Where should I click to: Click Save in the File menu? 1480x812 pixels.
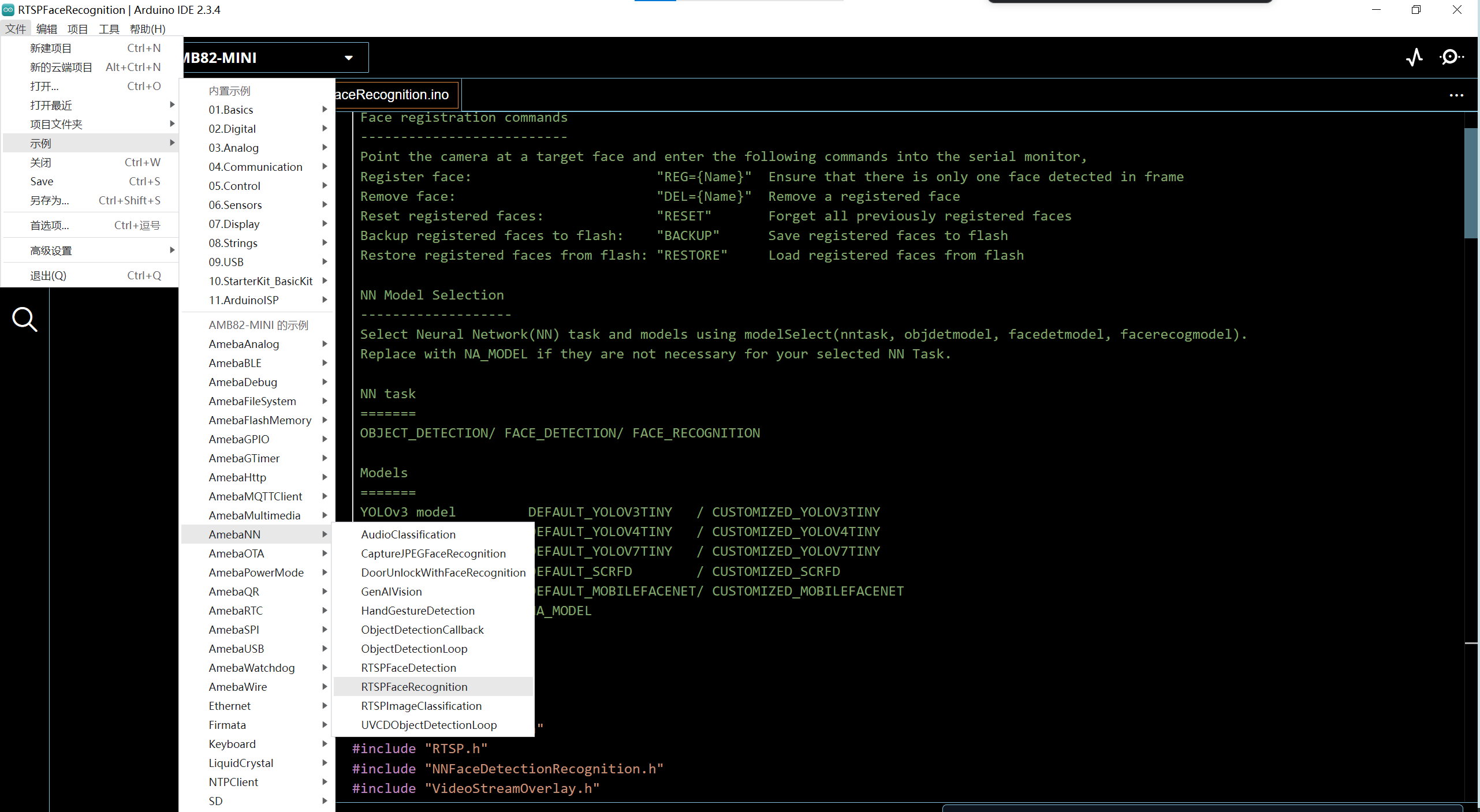click(91, 181)
